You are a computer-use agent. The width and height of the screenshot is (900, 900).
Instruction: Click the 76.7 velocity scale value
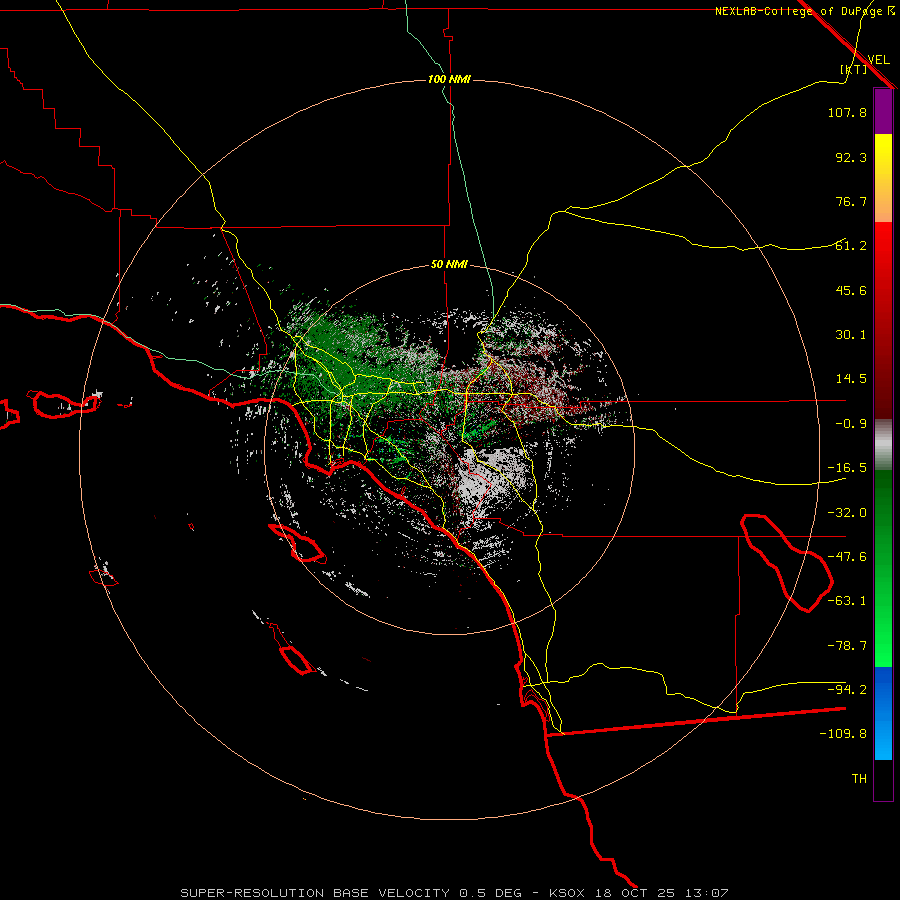point(851,201)
